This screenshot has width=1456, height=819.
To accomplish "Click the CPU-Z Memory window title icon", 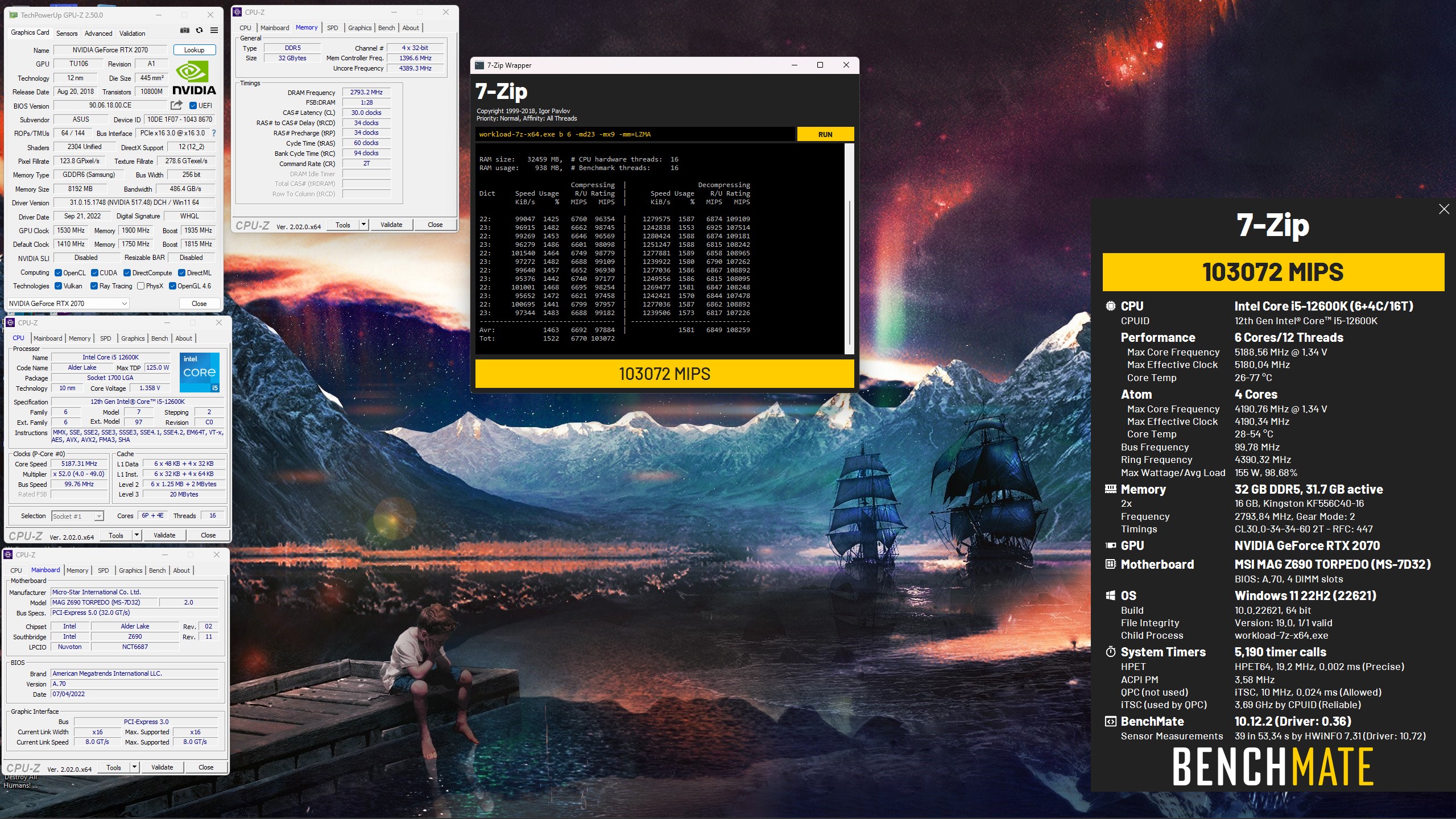I will point(238,12).
